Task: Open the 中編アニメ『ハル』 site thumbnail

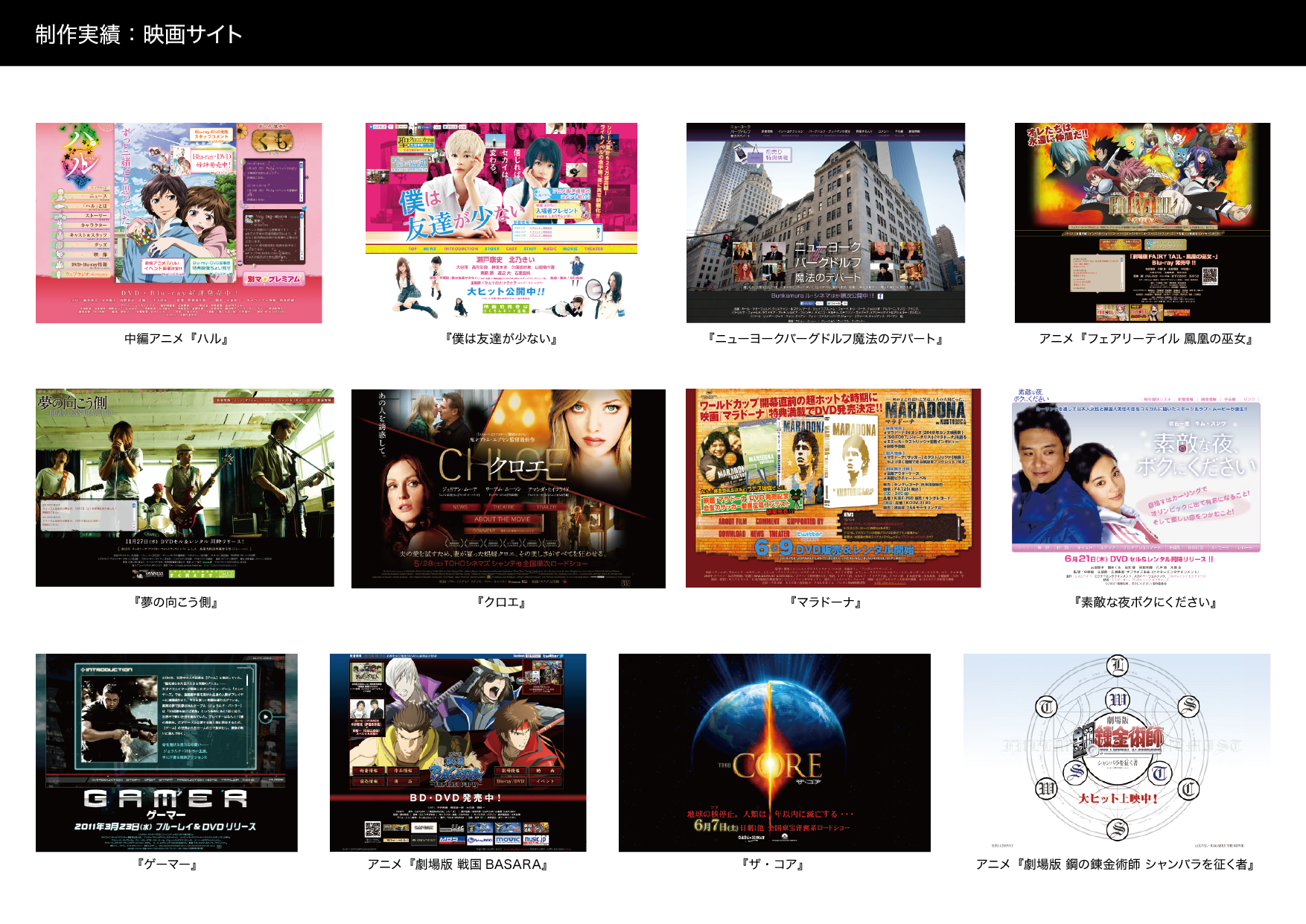Action: point(179,223)
